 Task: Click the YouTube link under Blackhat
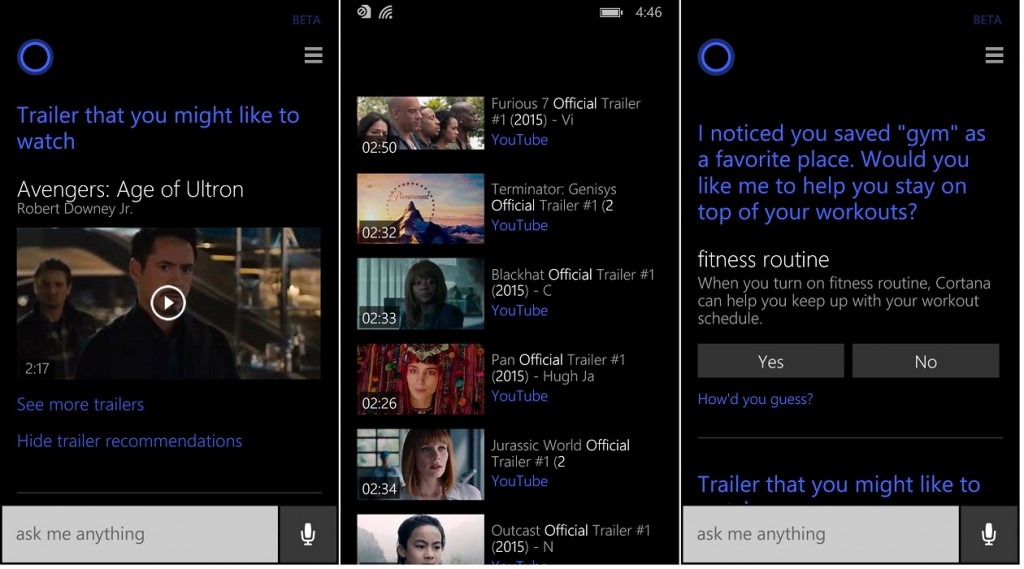click(519, 311)
